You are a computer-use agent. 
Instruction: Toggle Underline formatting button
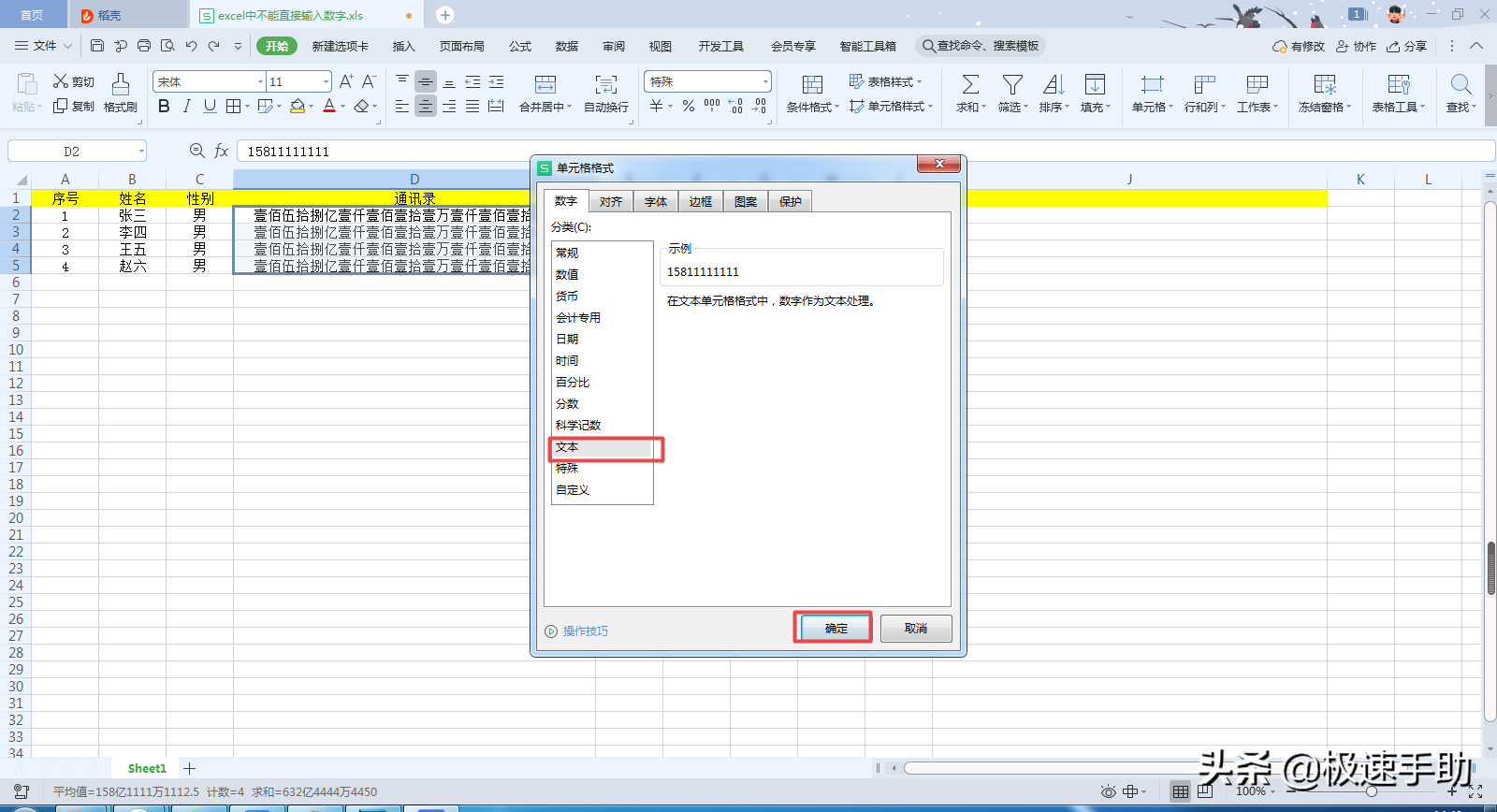click(x=210, y=107)
